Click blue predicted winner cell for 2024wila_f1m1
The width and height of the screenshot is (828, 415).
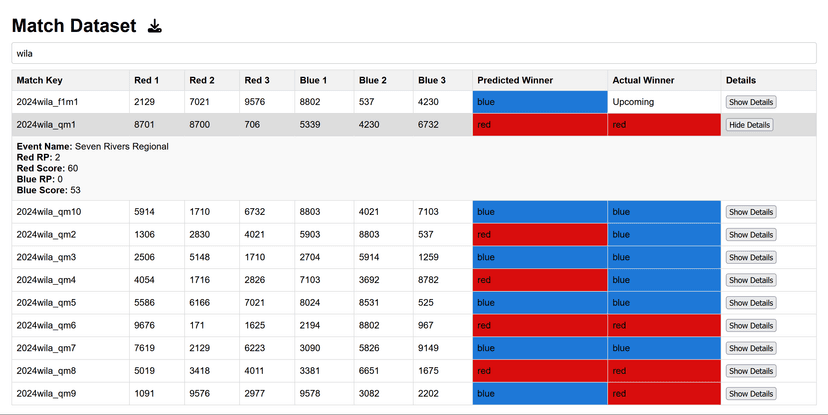pyautogui.click(x=539, y=102)
